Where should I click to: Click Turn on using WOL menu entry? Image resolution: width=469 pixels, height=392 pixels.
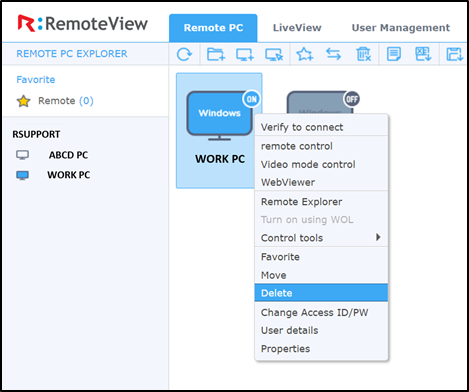(x=321, y=220)
